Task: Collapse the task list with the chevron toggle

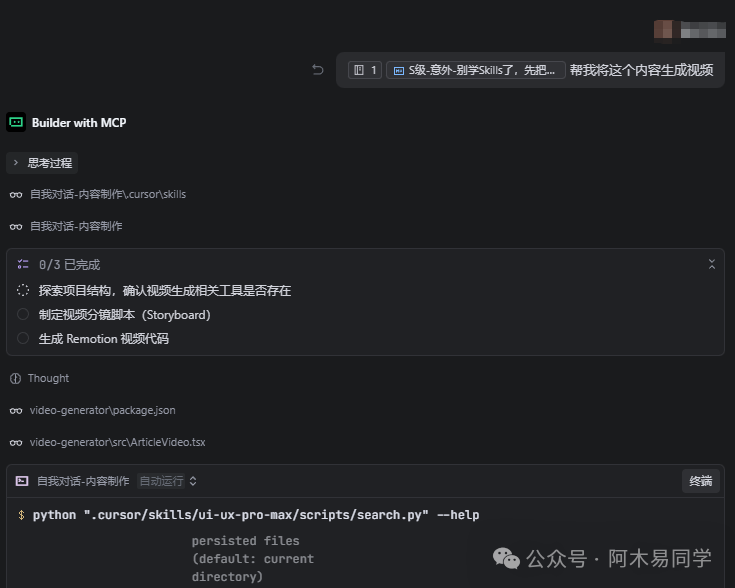Action: (x=711, y=265)
